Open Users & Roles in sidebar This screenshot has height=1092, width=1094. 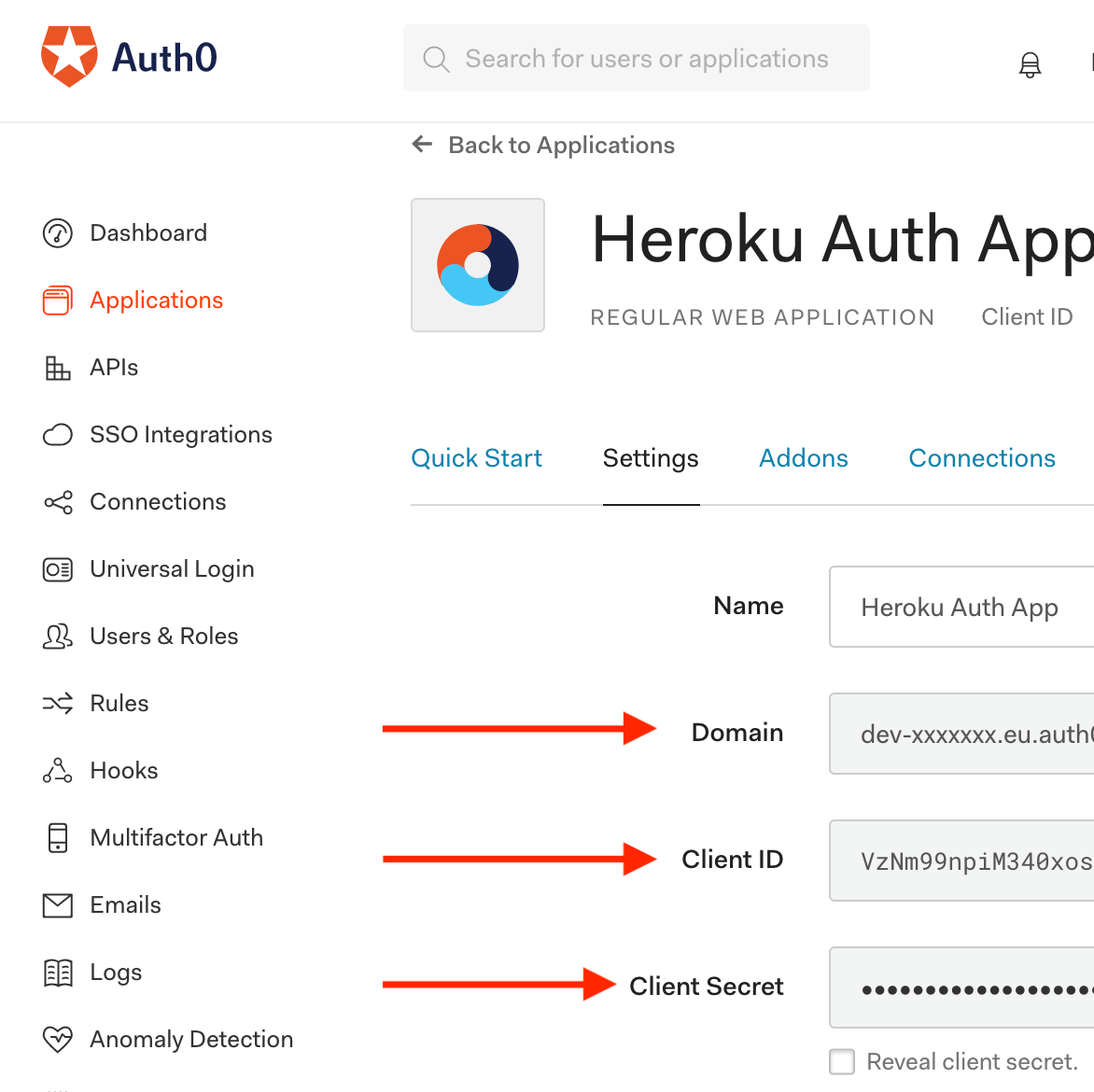pyautogui.click(x=164, y=637)
